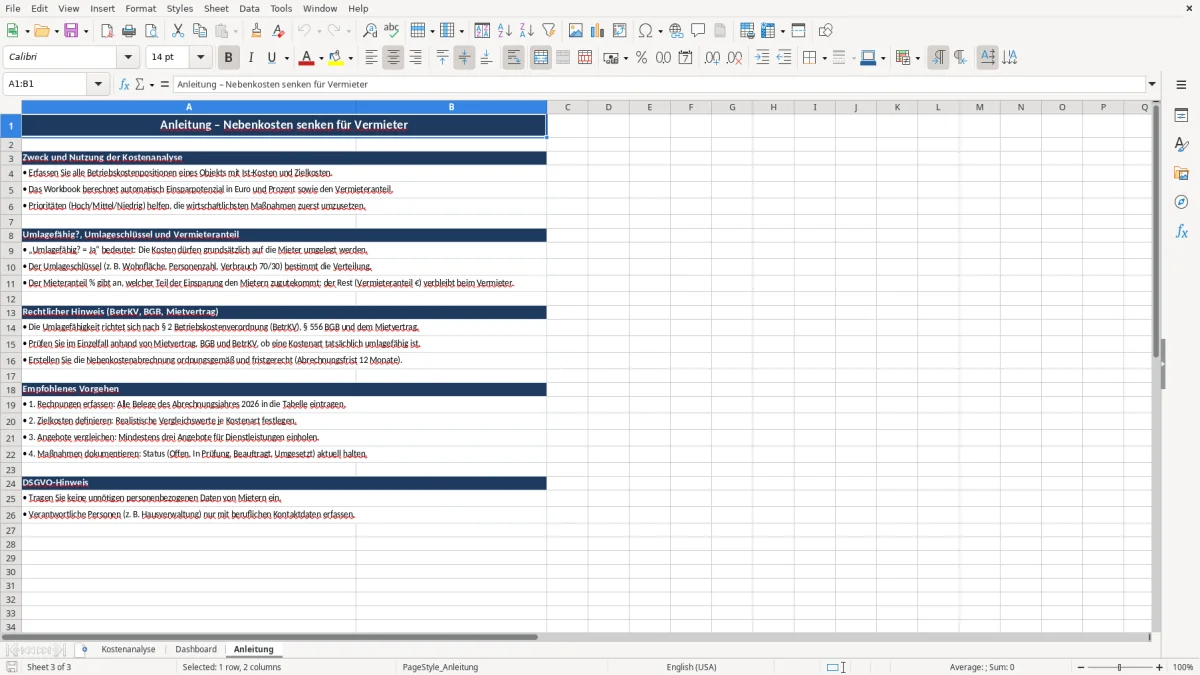
Task: Toggle Italic formatting
Action: [x=251, y=58]
